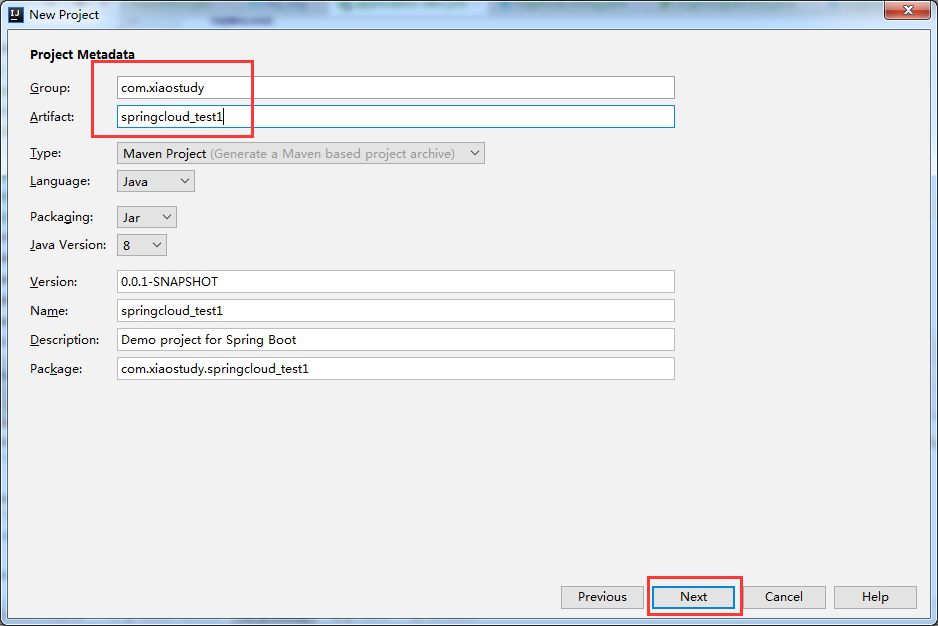This screenshot has height=626, width=938.
Task: Click the Java Version label
Action: pyautogui.click(x=68, y=245)
